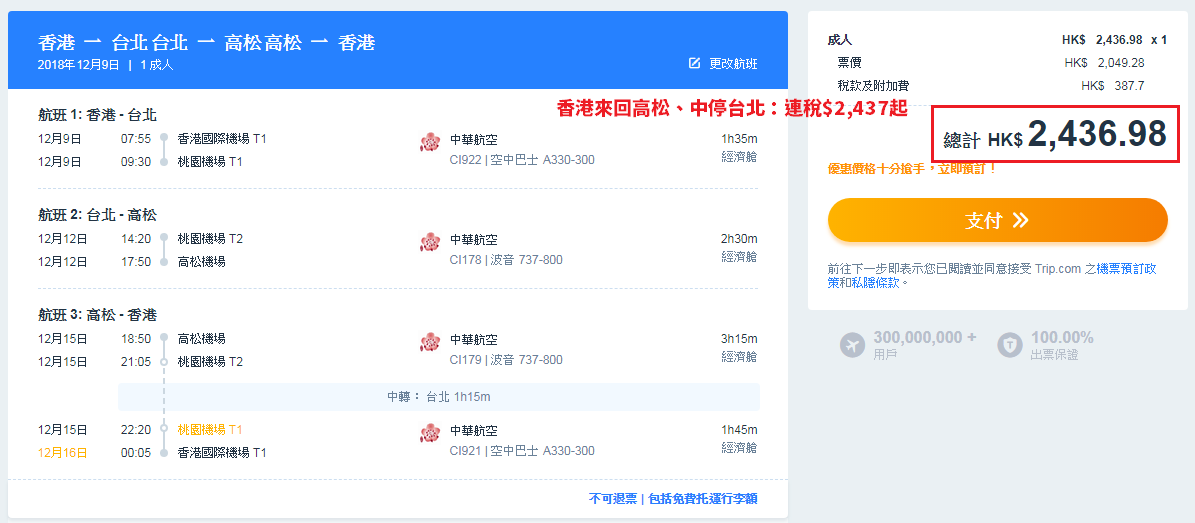
Task: Click 2018年12月9日 date in the header
Action: pyautogui.click(x=78, y=65)
